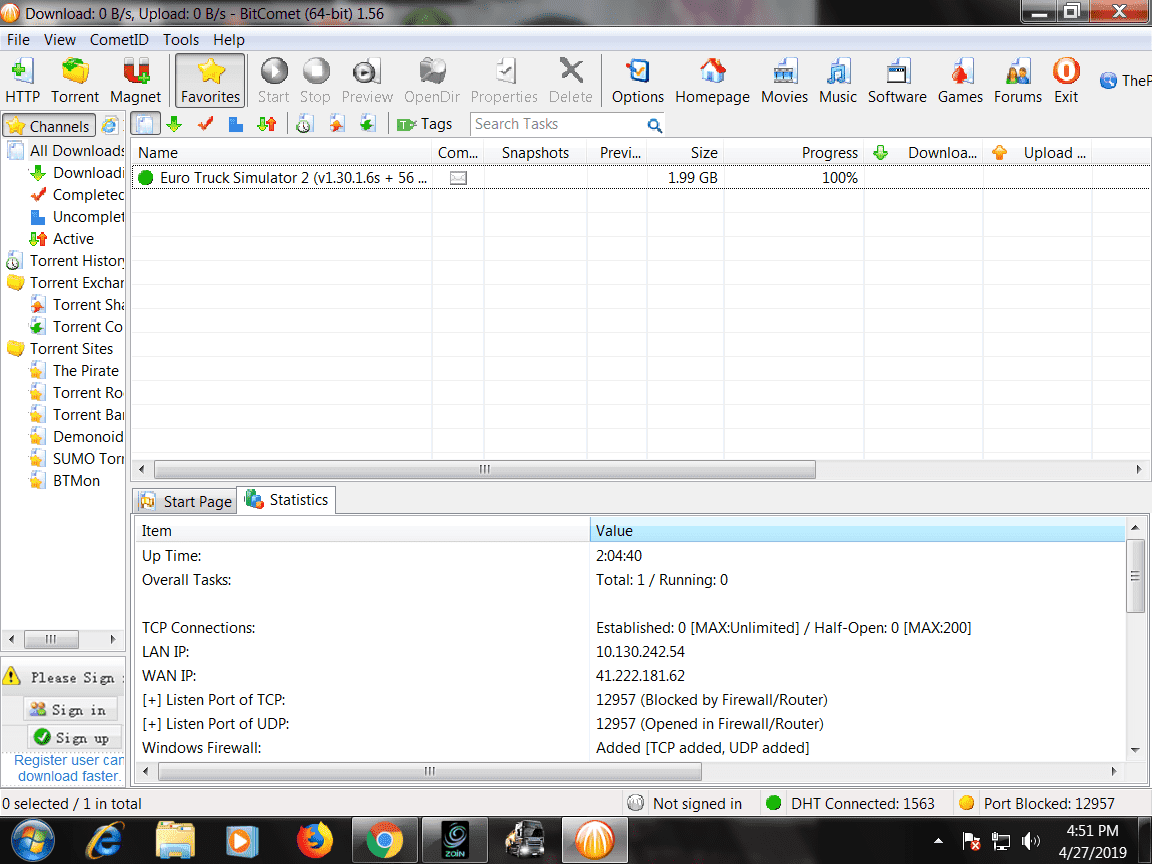1152x864 pixels.
Task: Open a Torrent file via toolbar
Action: 75,80
